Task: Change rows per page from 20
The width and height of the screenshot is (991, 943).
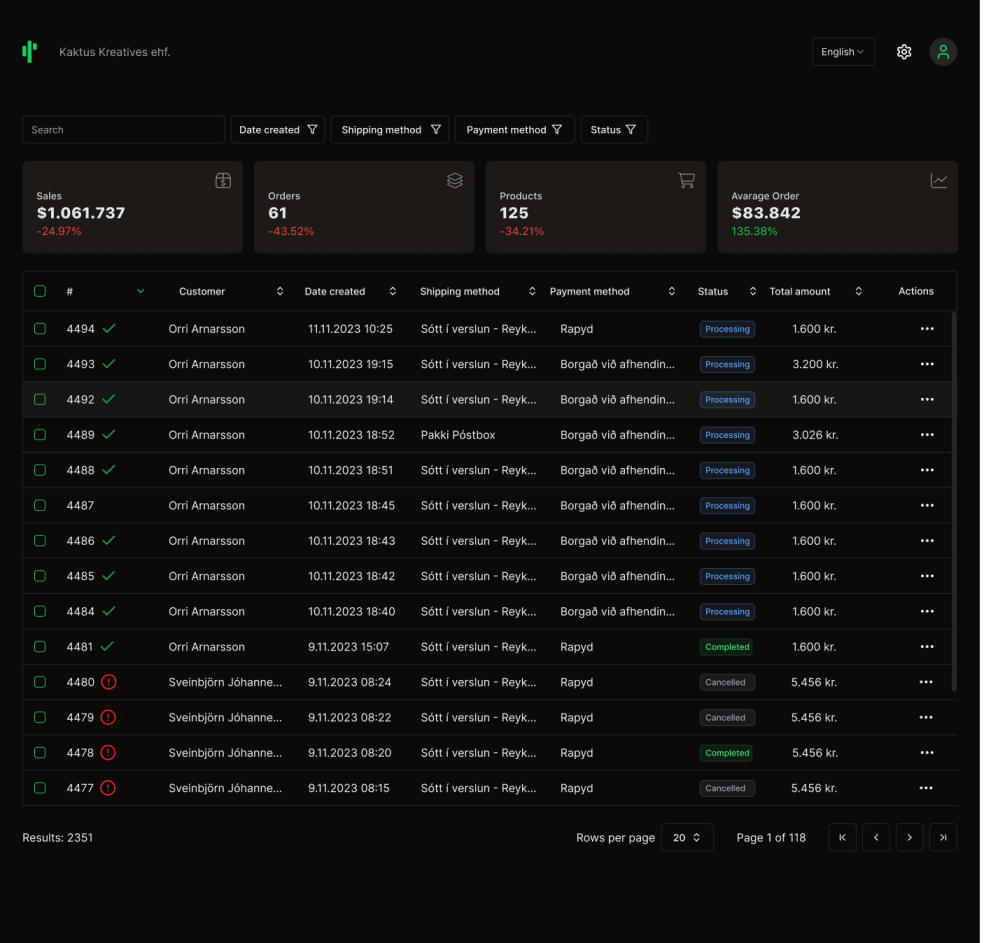Action: (687, 838)
